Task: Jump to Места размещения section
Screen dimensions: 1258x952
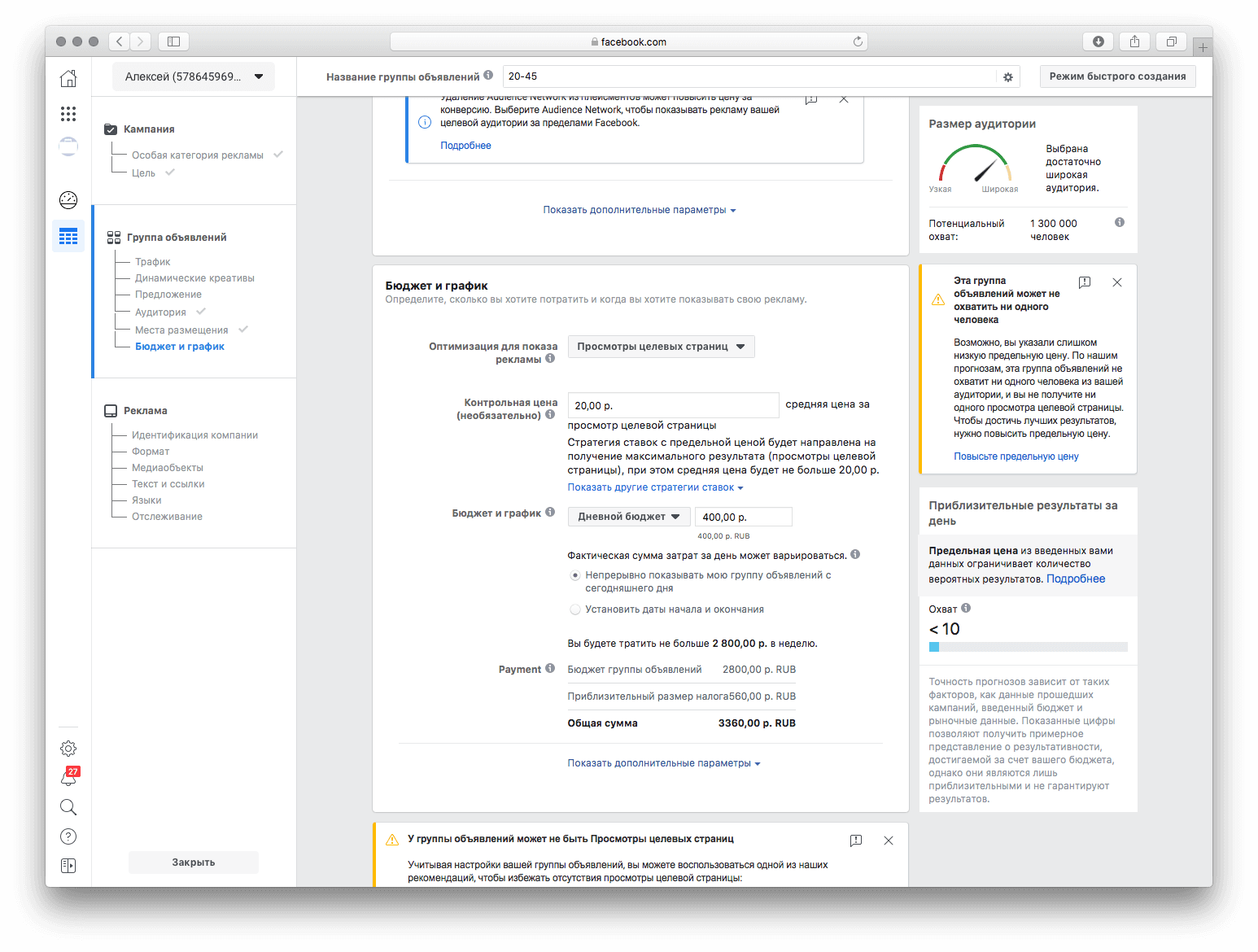Action: point(181,330)
